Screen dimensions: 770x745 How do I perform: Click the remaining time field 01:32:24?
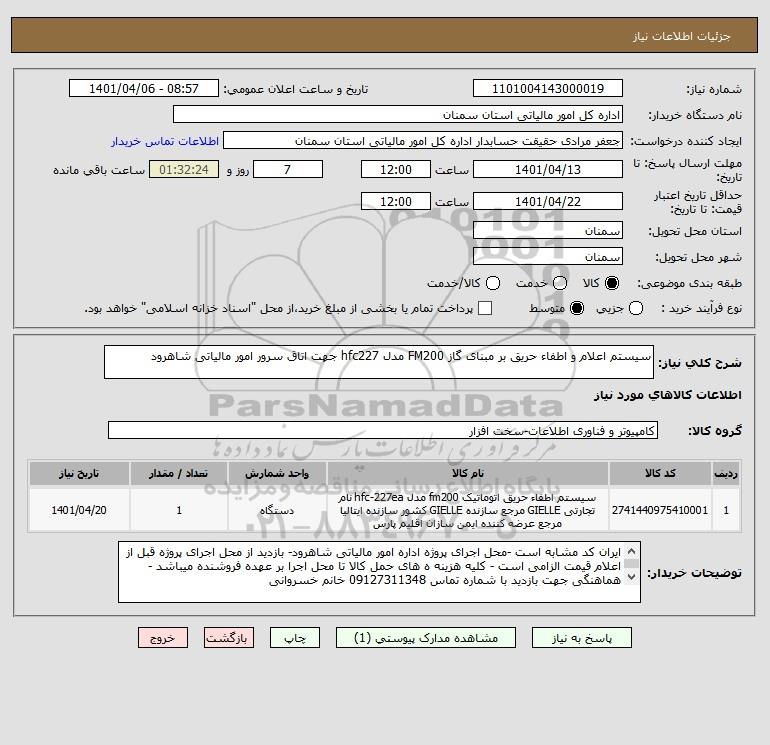(x=184, y=169)
